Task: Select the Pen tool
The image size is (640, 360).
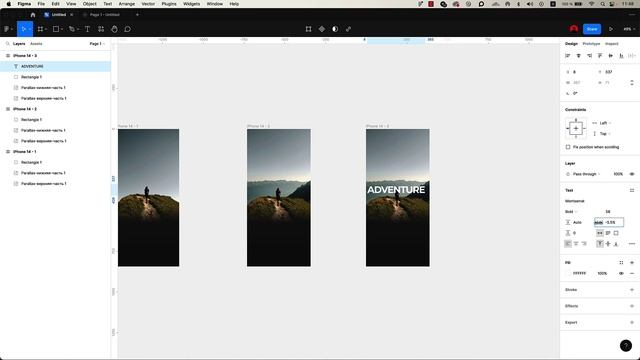Action: (72, 29)
